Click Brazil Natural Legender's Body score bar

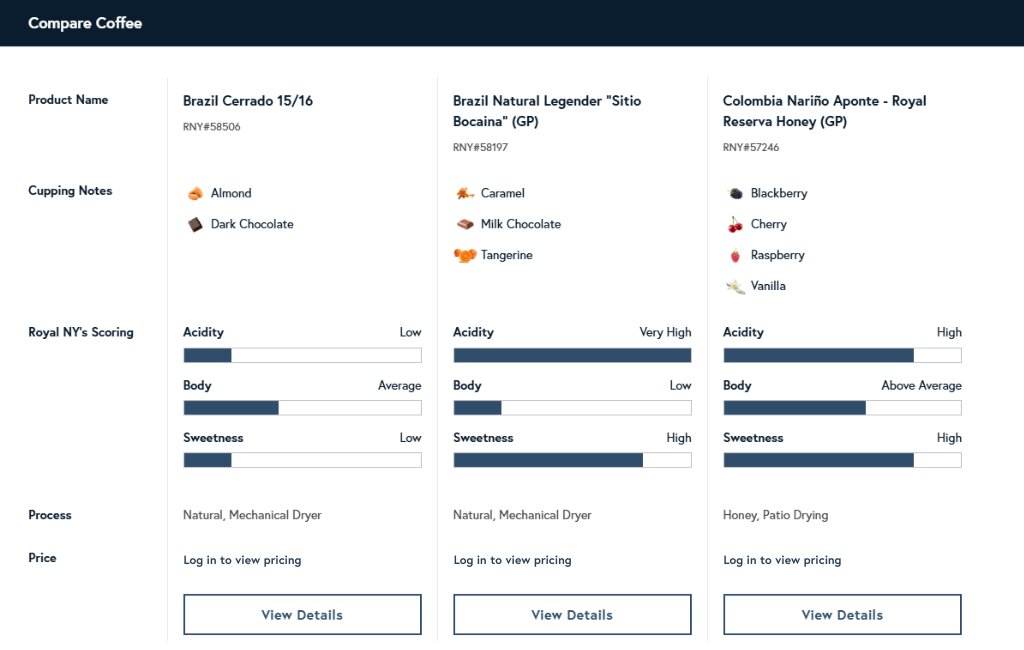[572, 408]
